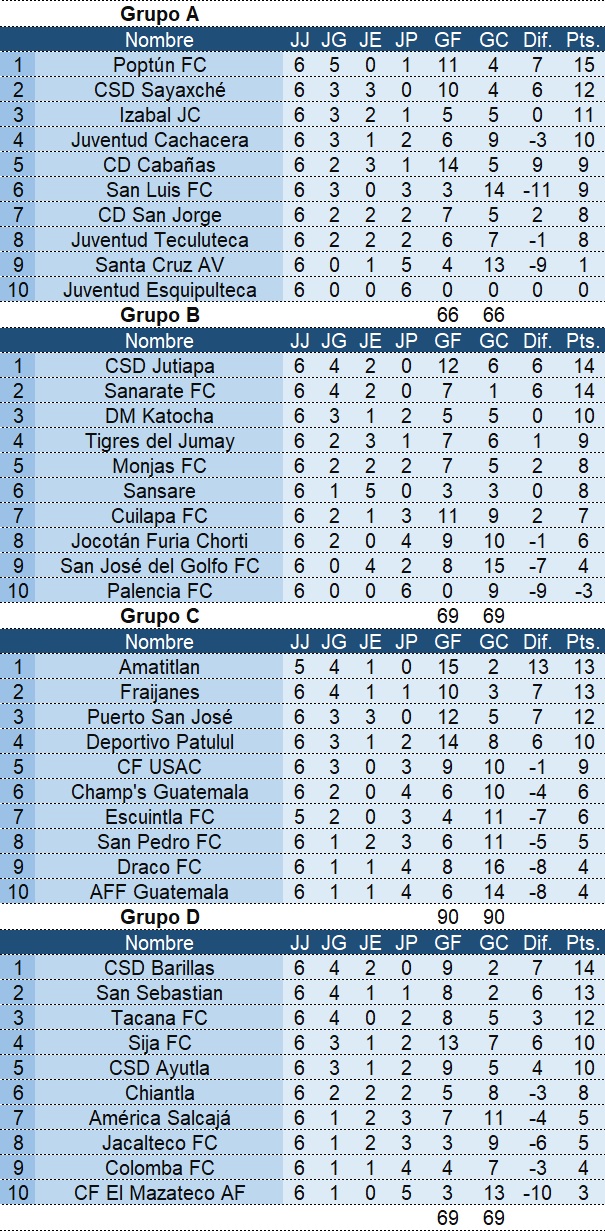Select the Juventud Cachacera cell
The image size is (605, 1231).
pos(159,140)
